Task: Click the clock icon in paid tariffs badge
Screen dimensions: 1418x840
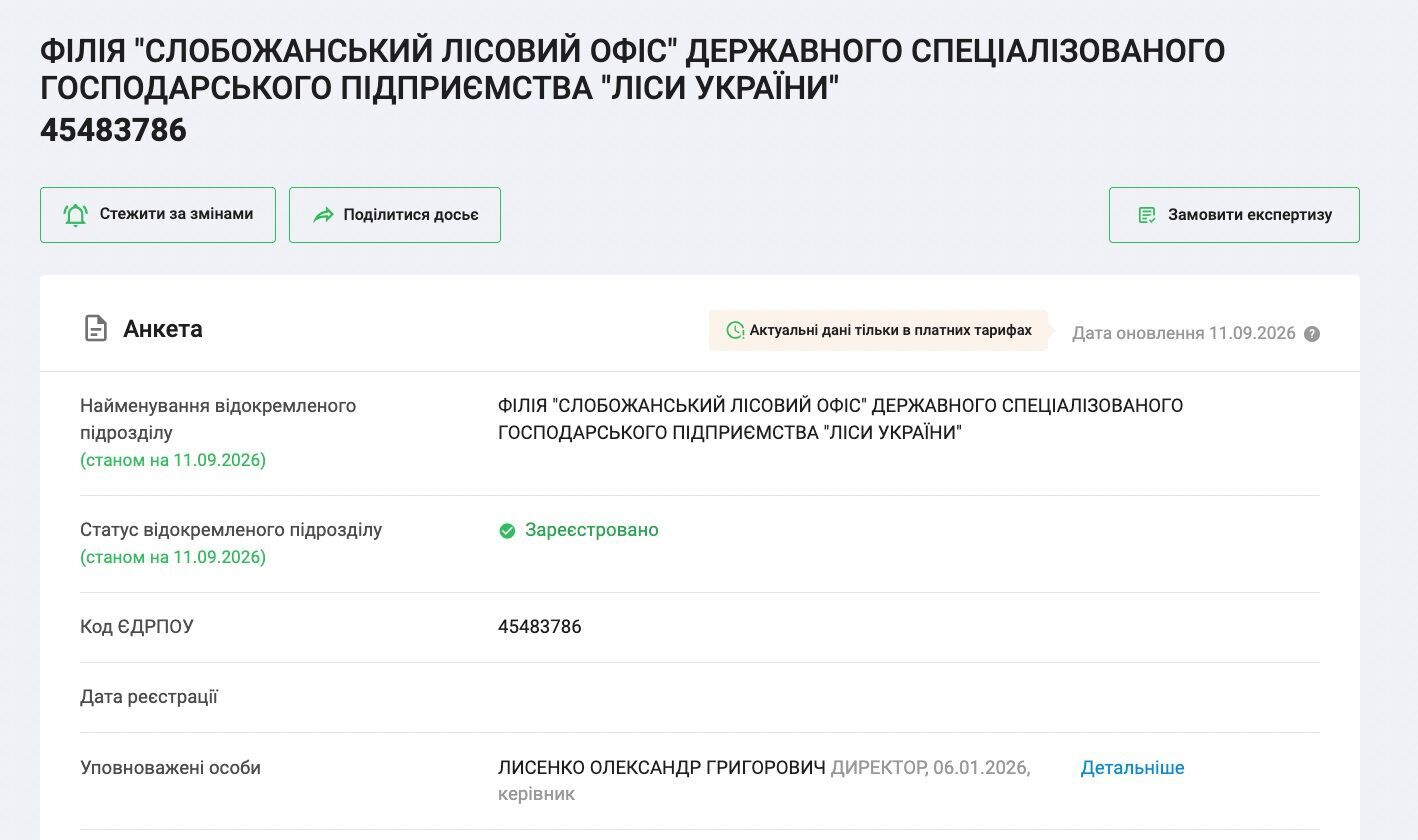Action: 735,330
